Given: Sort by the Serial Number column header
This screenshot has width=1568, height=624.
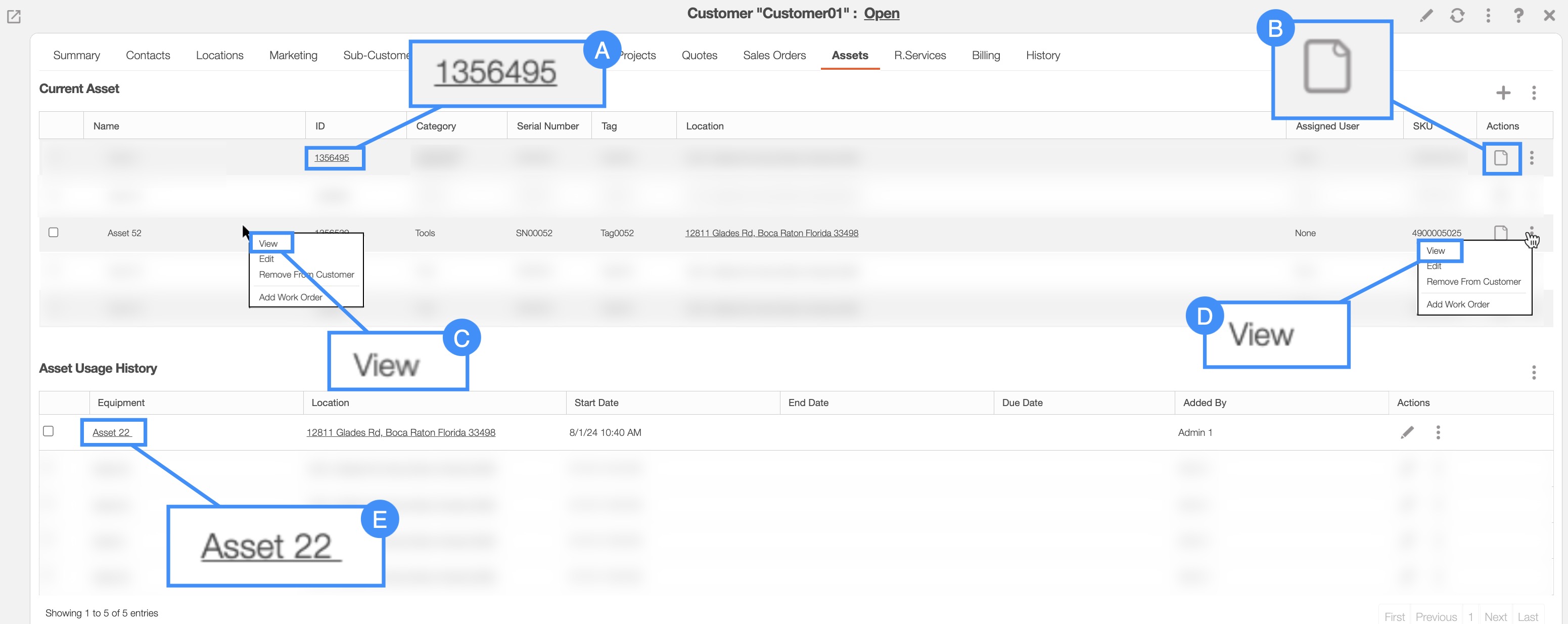Looking at the screenshot, I should pyautogui.click(x=547, y=126).
